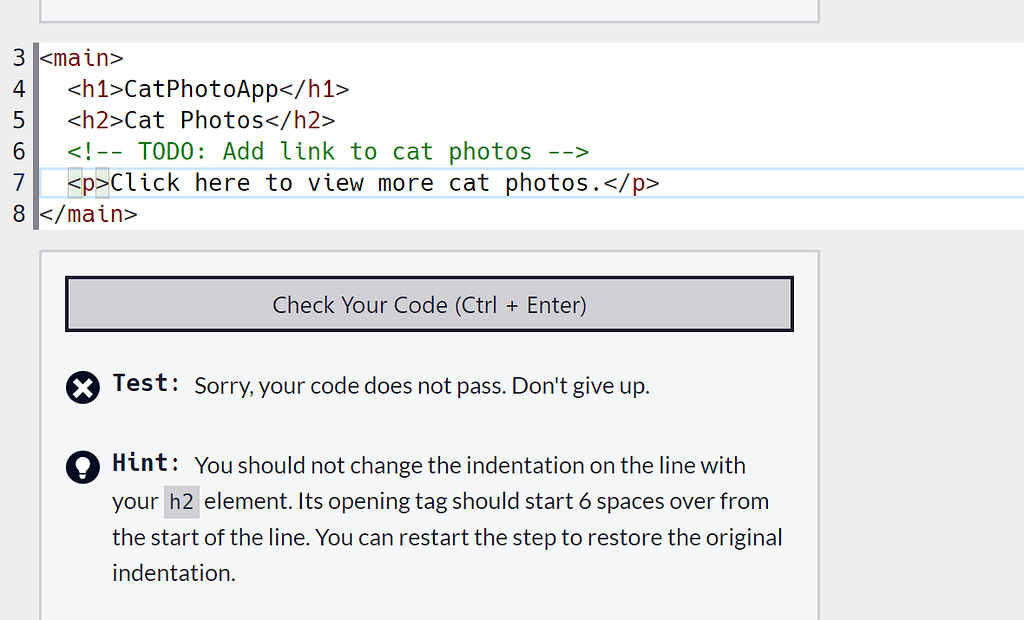Click the closing main tag
1024x620 pixels.
88,214
